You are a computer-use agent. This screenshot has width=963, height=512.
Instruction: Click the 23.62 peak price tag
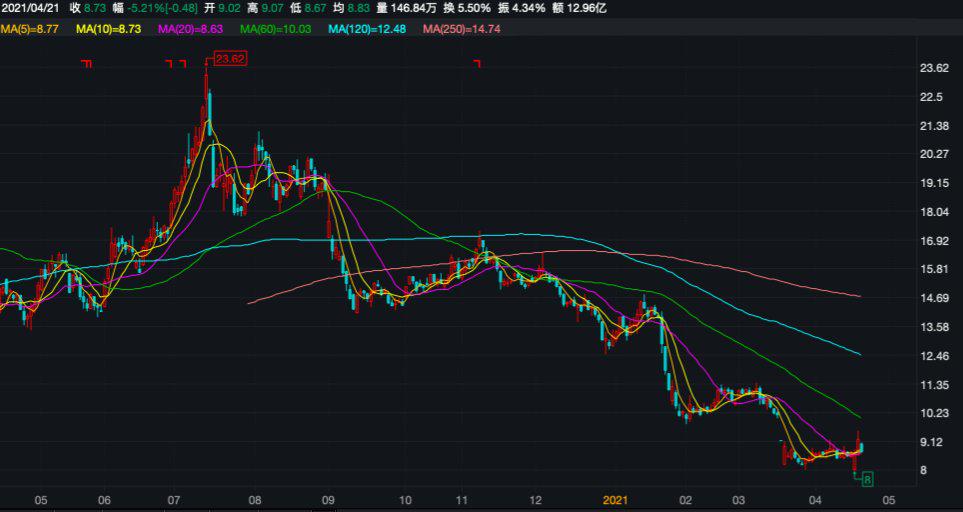tap(229, 59)
